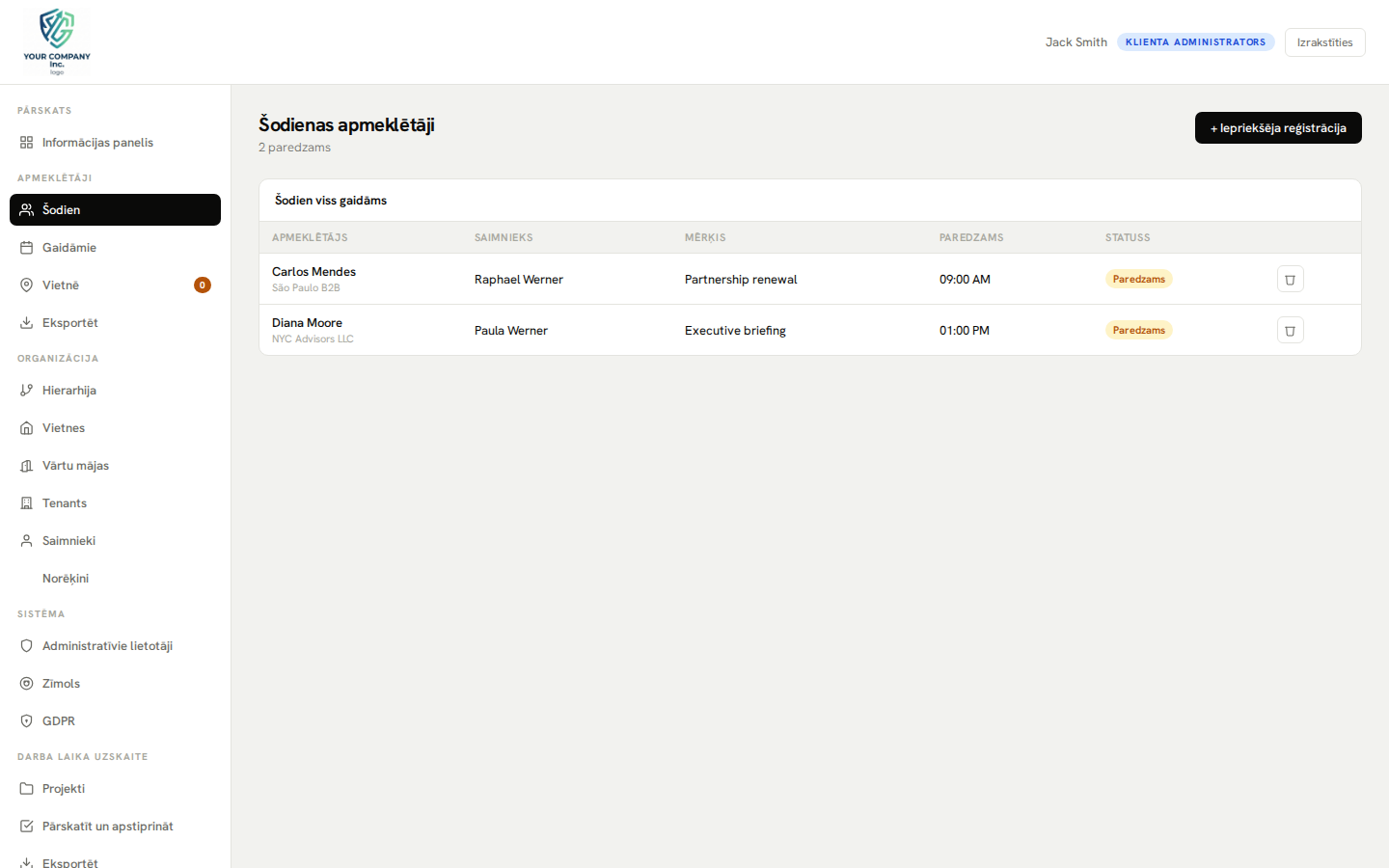The width and height of the screenshot is (1389, 868).
Task: Click the Iepriekšēja reģistrācija button
Action: point(1277,128)
